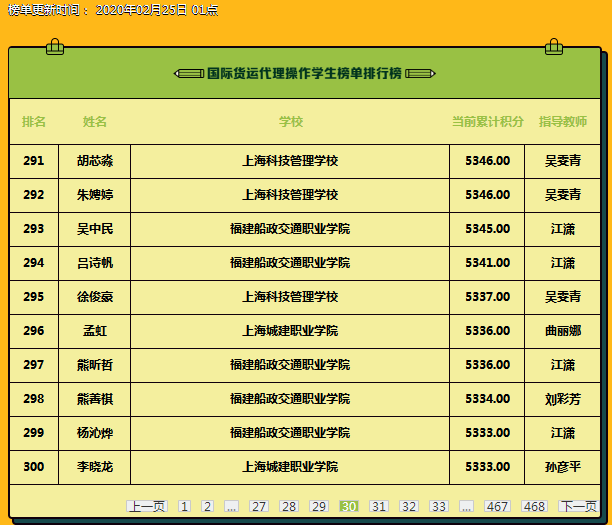
Task: Go to next page via 下一页
Action: [x=578, y=507]
